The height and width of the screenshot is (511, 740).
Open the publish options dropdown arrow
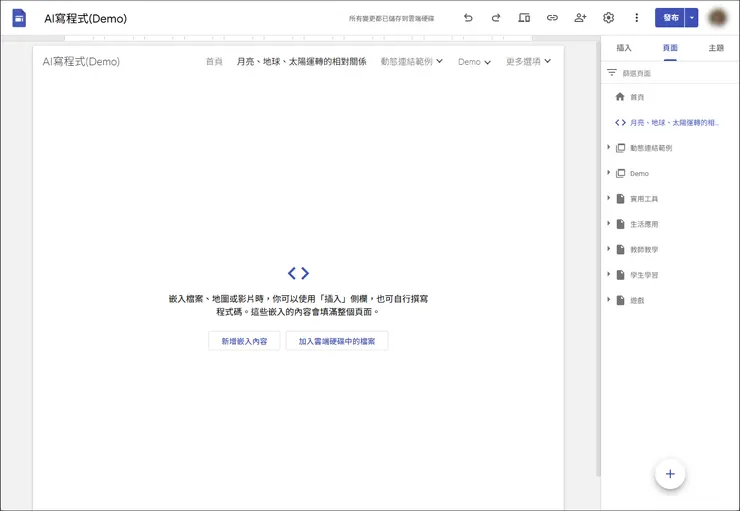(x=691, y=18)
